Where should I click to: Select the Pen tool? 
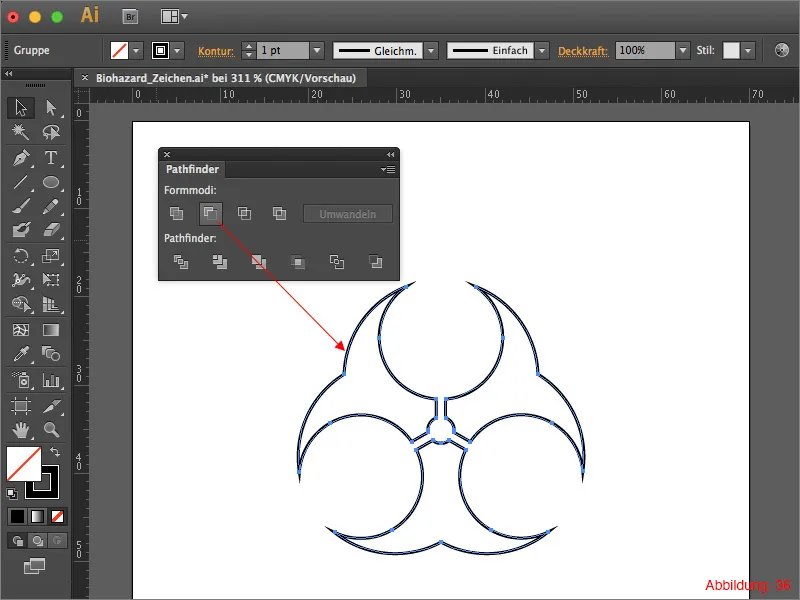point(21,158)
